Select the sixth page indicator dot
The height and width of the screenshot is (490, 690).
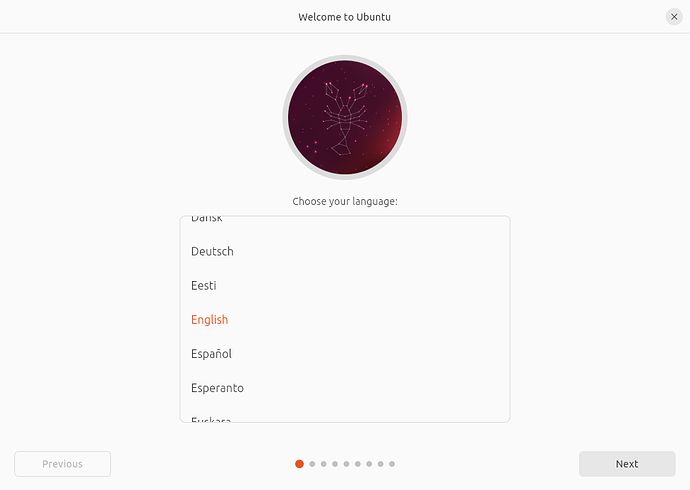tap(358, 464)
